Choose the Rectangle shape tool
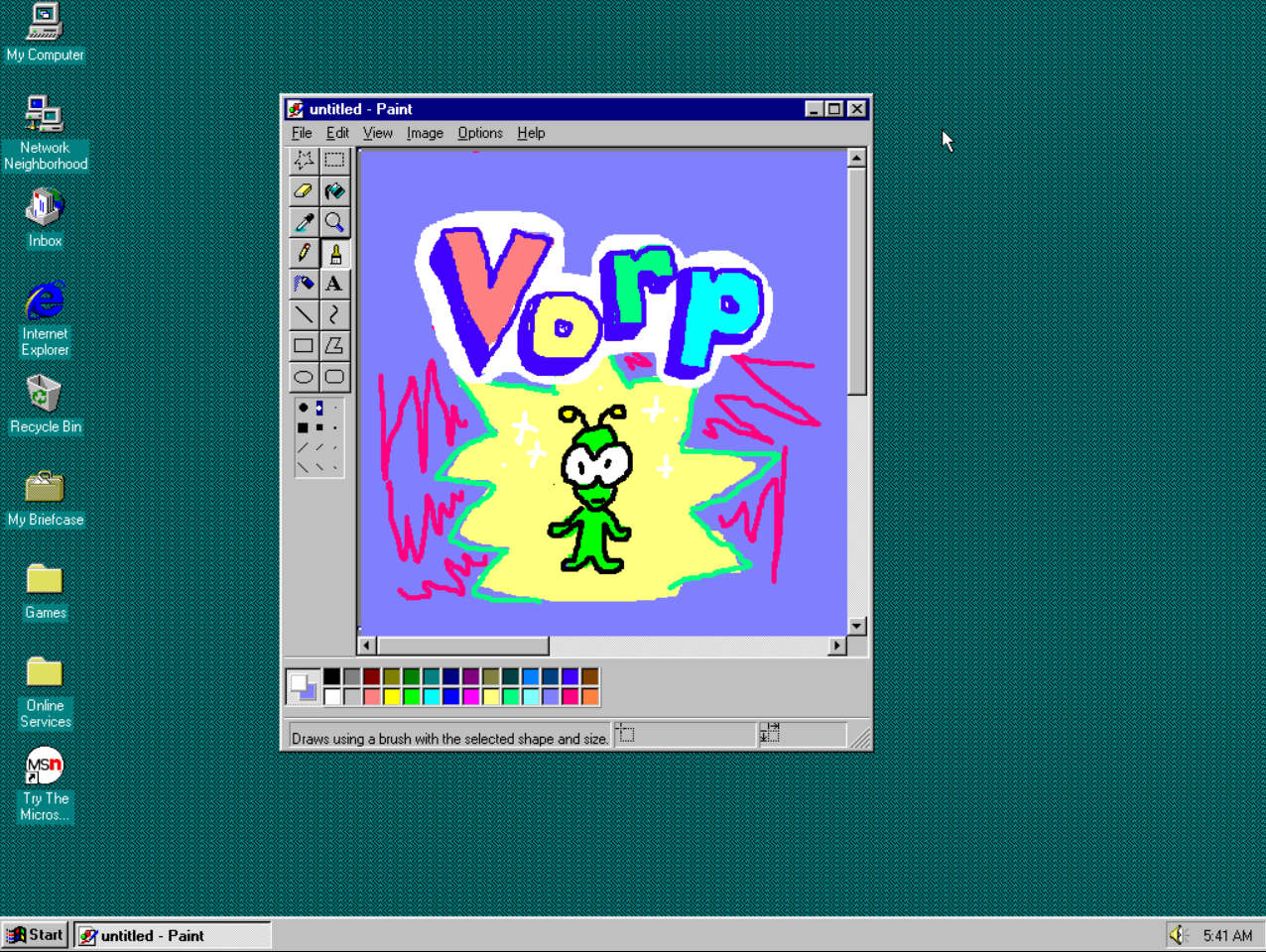This screenshot has width=1266, height=952. point(304,345)
